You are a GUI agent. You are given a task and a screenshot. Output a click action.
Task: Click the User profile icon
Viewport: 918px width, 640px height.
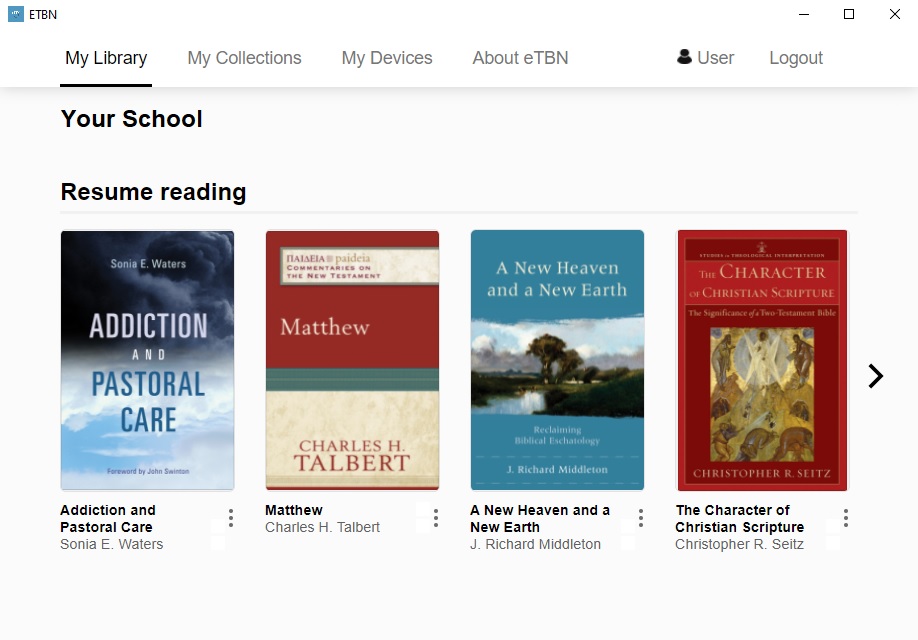point(684,57)
